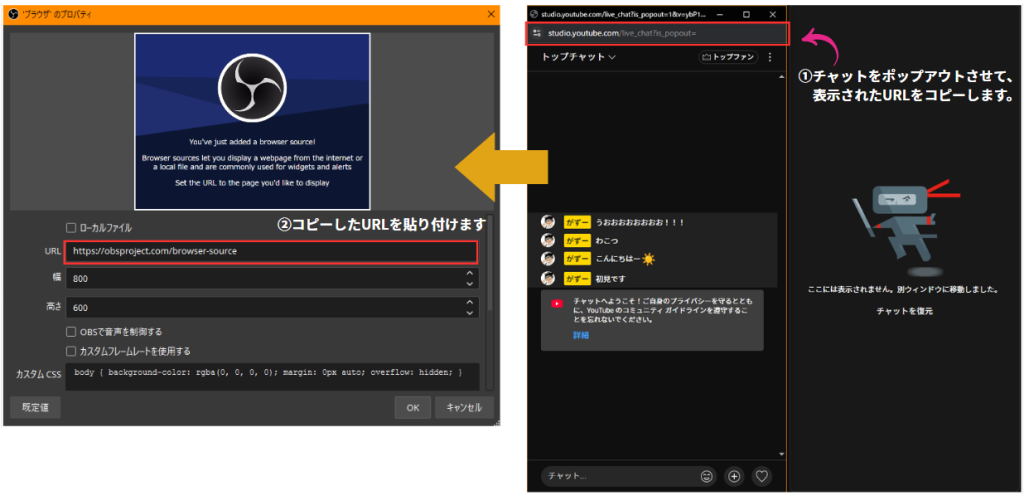Click avatar beside 初見です message
Screen dimensions: 1024x500
549,278
